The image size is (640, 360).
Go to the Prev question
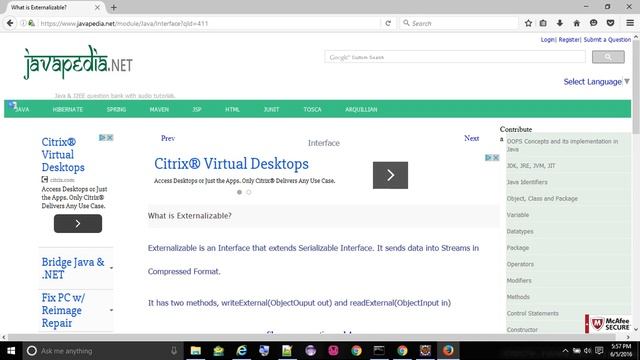pos(168,138)
